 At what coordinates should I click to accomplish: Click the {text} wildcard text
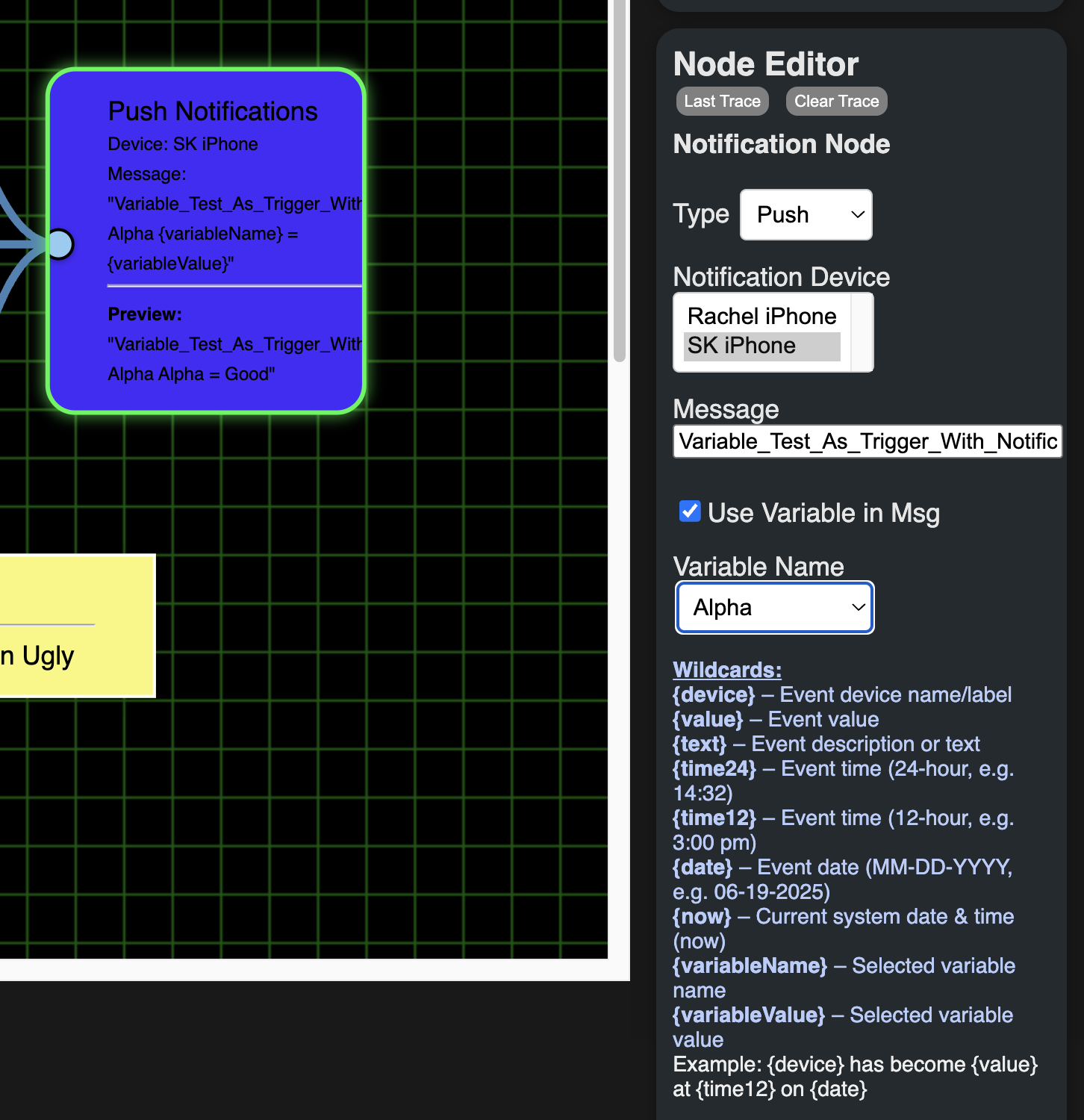700,744
